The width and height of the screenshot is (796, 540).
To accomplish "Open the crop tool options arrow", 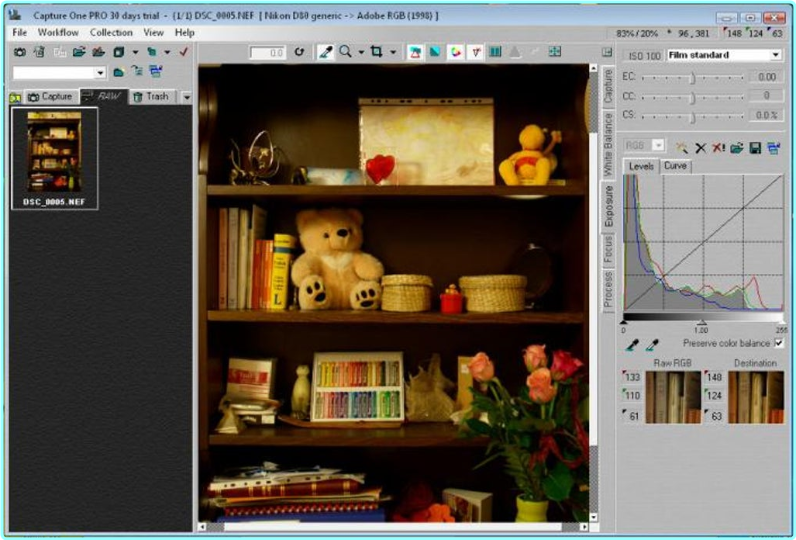I will [393, 52].
